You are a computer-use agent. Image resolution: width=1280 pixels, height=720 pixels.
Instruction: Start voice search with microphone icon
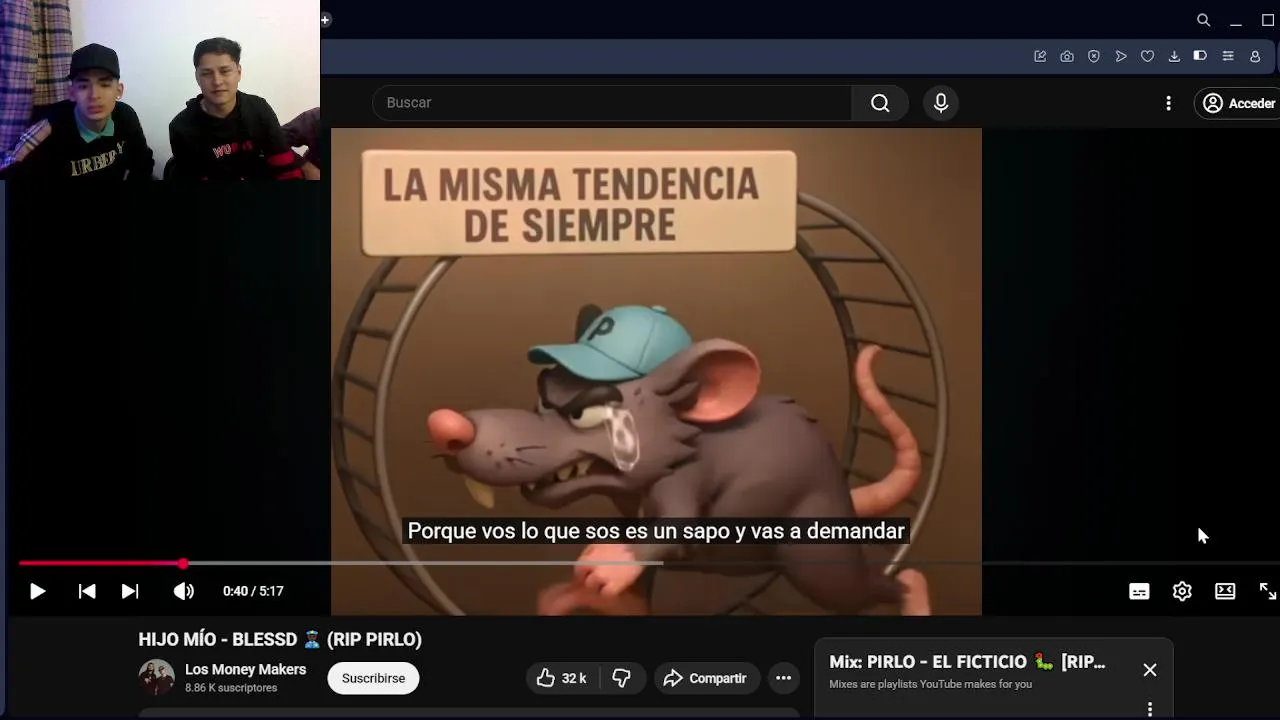click(x=941, y=103)
